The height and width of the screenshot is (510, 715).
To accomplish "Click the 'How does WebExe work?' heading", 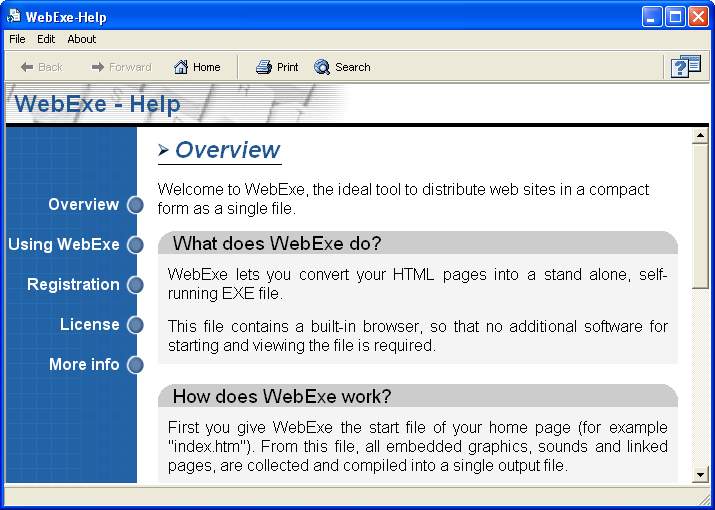I will point(282,396).
